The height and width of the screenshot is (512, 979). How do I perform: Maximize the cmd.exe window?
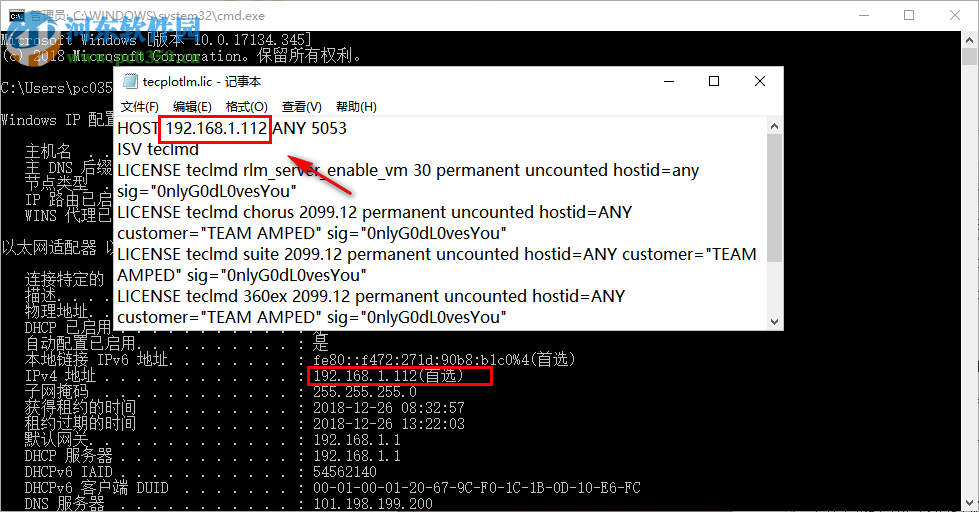pyautogui.click(x=909, y=15)
